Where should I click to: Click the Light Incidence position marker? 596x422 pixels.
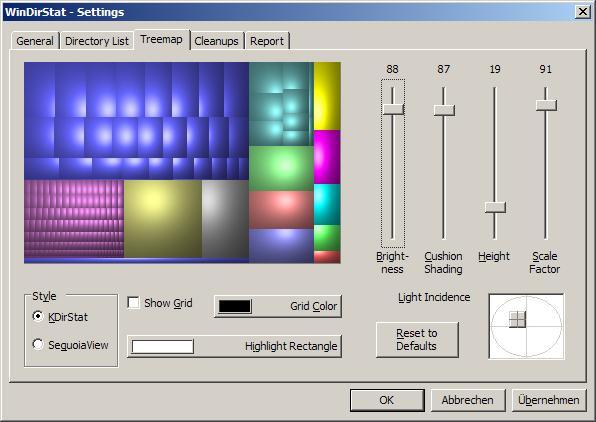517,319
